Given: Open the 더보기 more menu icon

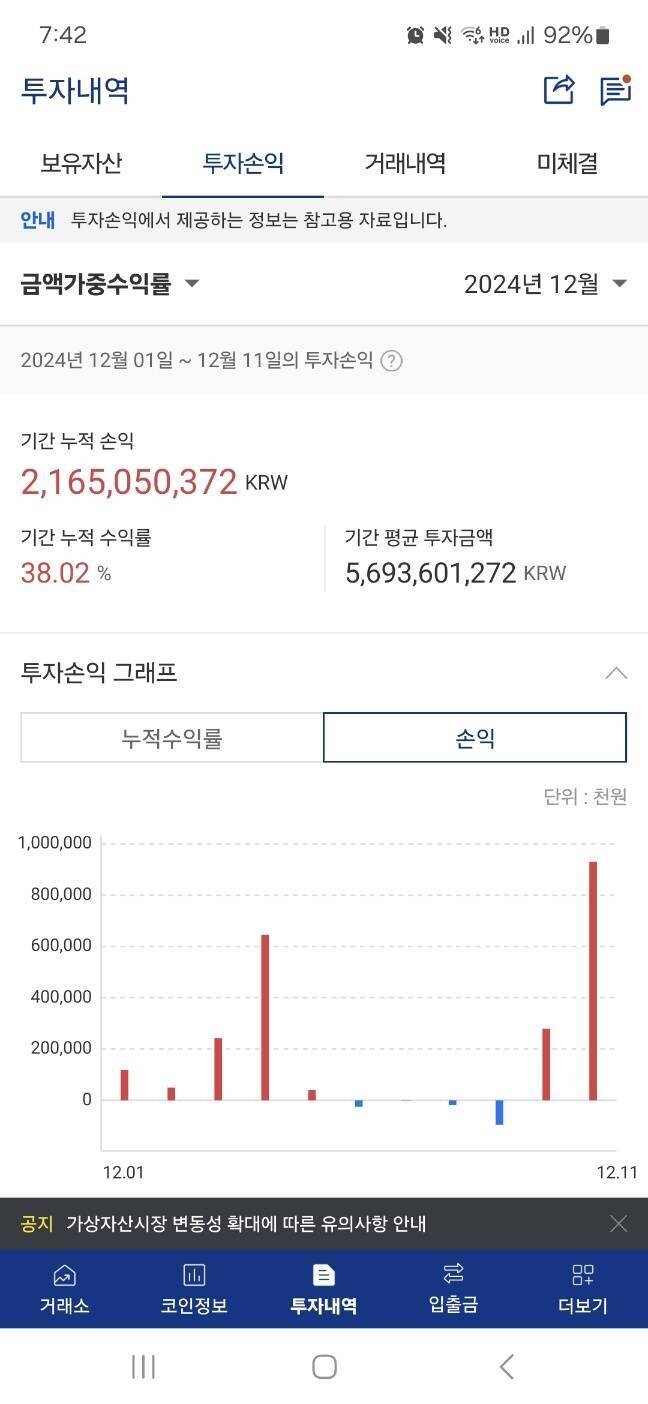Looking at the screenshot, I should coord(583,1288).
